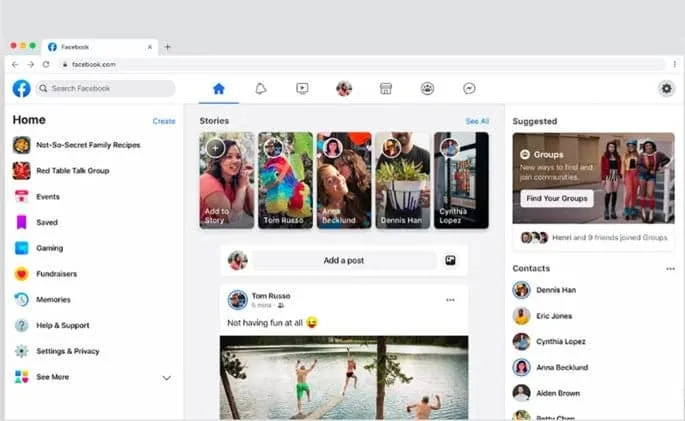Click the photo icon beside Add a post

coord(451,260)
